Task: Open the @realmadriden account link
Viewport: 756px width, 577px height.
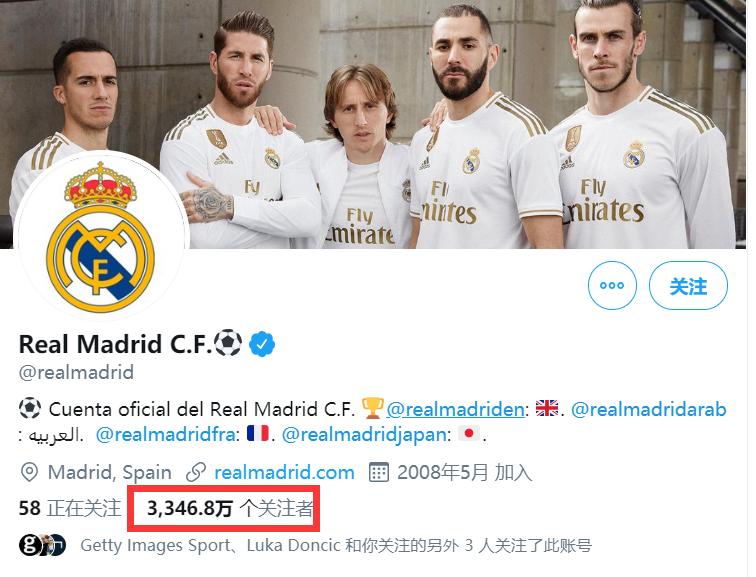Action: pyautogui.click(x=455, y=409)
